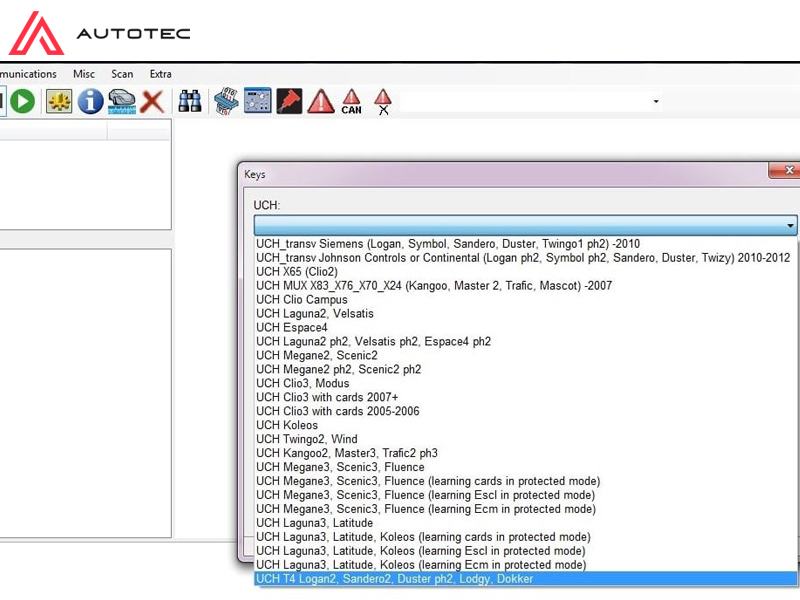Select UCH Clio Campus
The width and height of the screenshot is (800, 600).
[526, 299]
